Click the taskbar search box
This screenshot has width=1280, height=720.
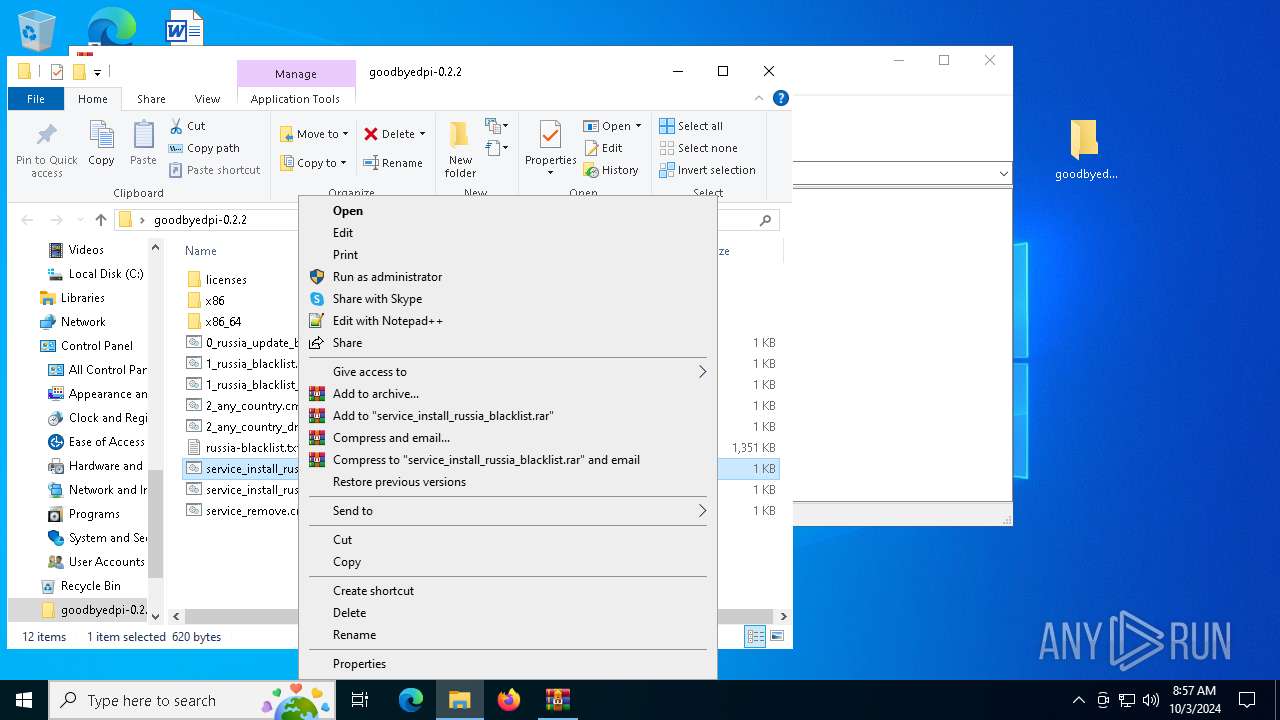[191, 700]
